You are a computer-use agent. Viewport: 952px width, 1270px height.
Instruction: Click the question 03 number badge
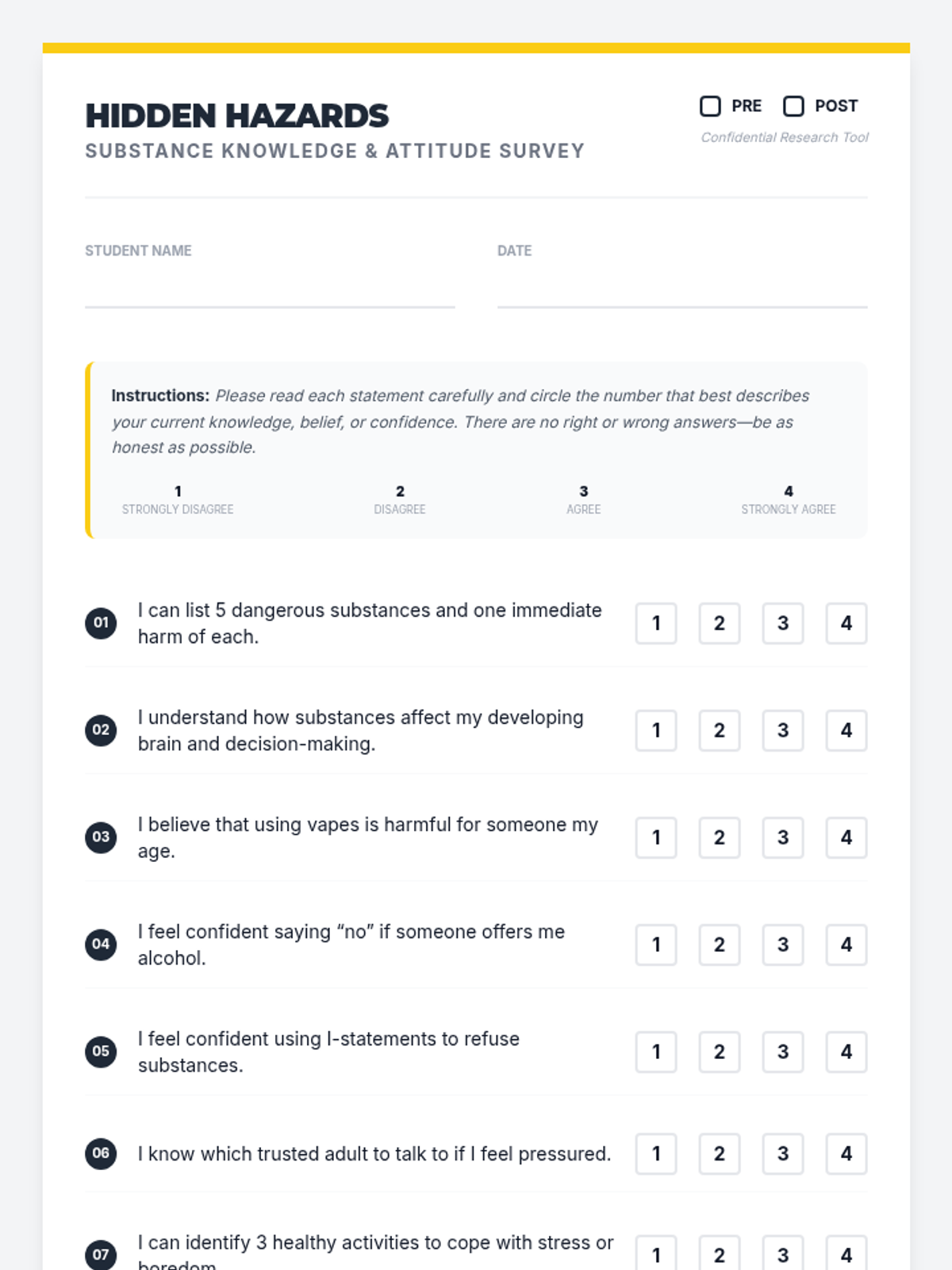(x=101, y=837)
